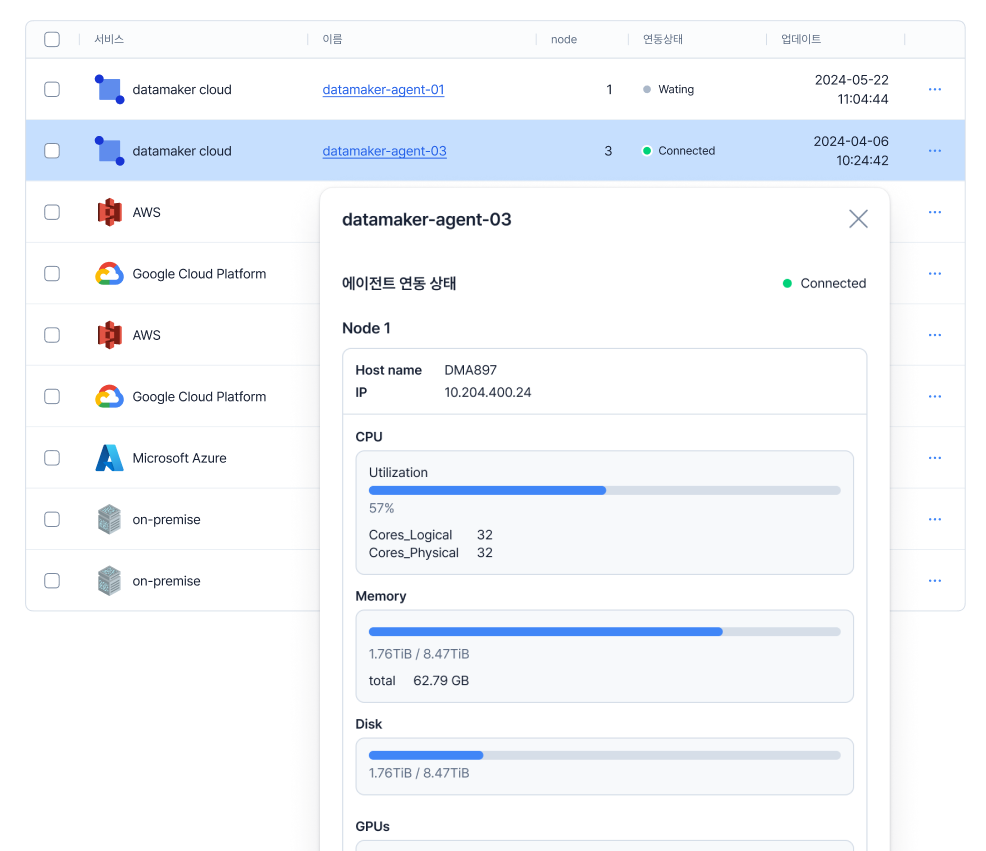This screenshot has width=986, height=851.
Task: Open more options for Microsoft Azure row
Action: click(934, 458)
